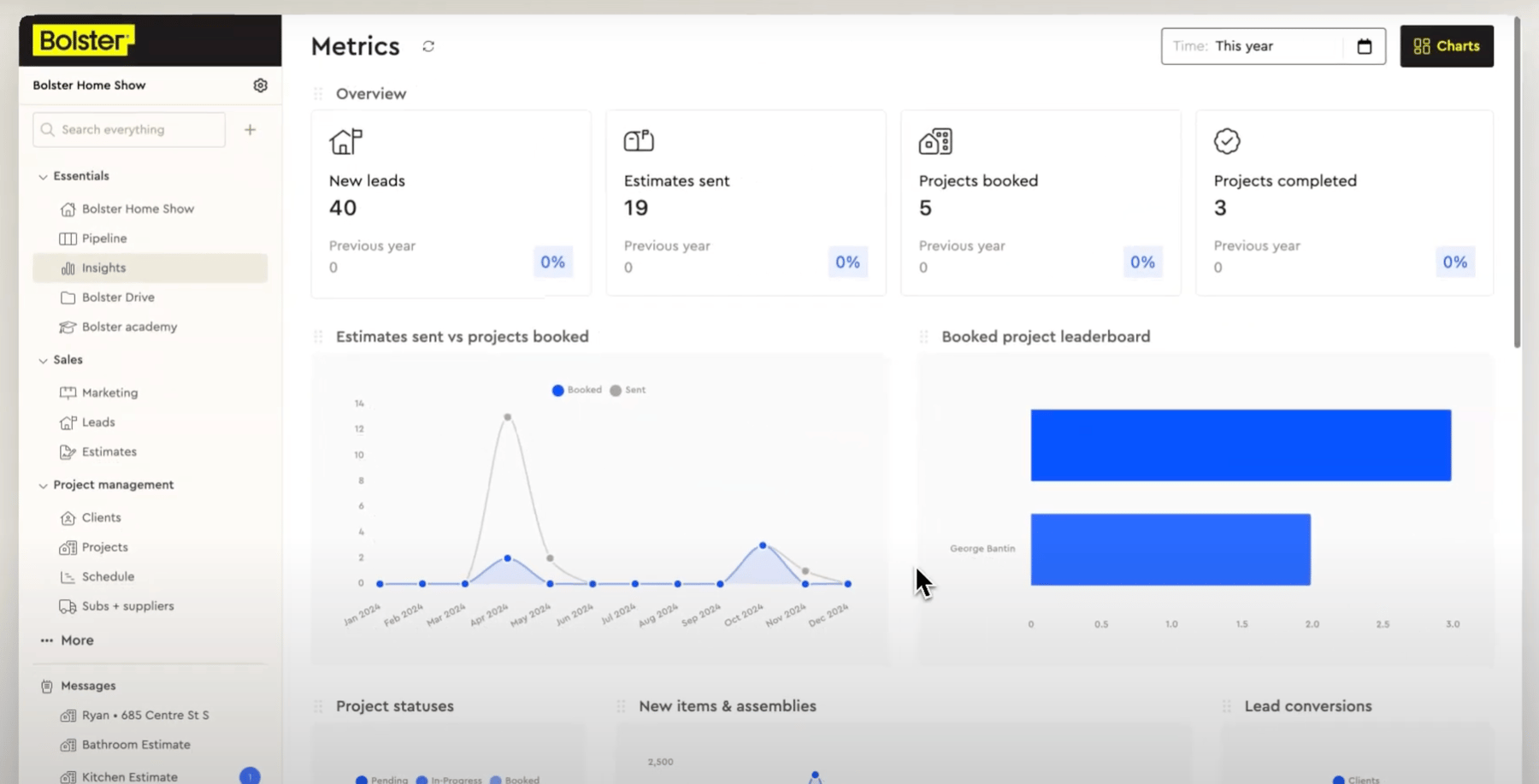The image size is (1539, 784).
Task: Open Bolster Drive
Action: tap(119, 297)
